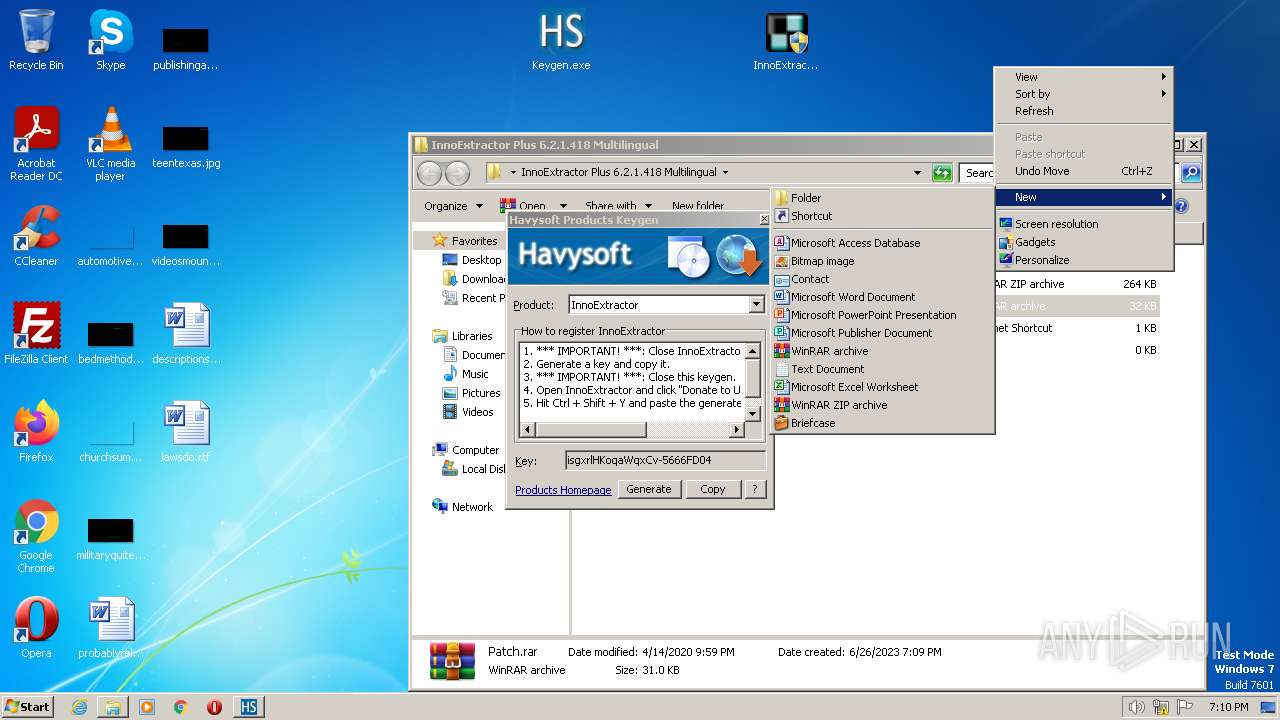Create new Bitmap image from the submenu
Screen dimensions: 1280x720
(x=883, y=261)
